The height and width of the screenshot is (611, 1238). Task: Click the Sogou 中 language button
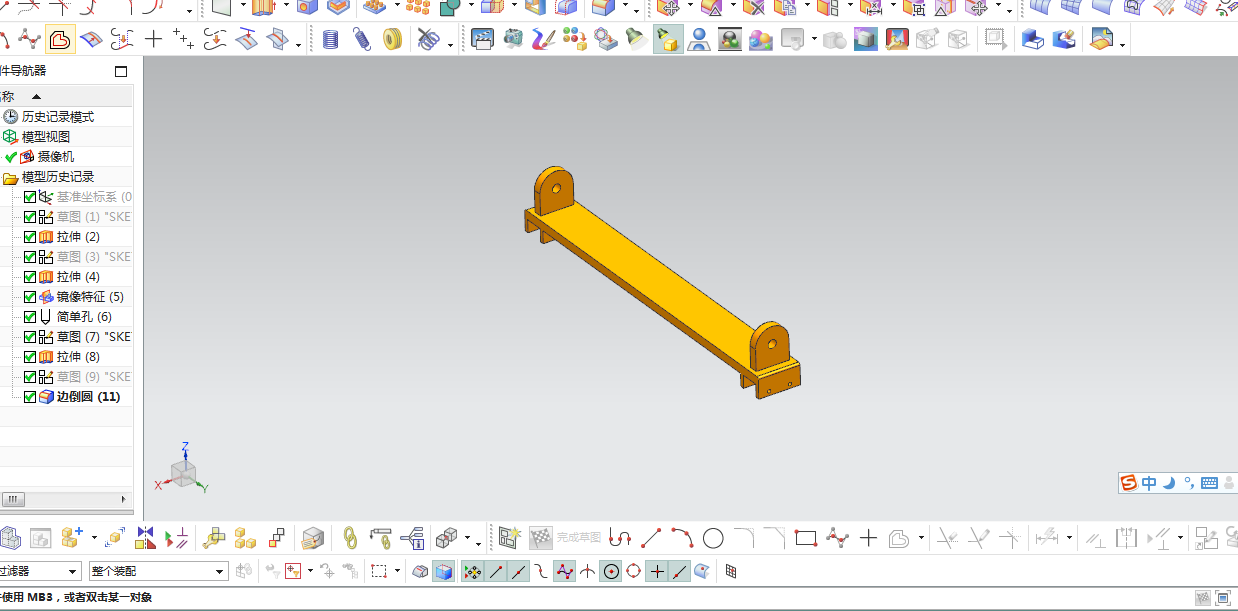(x=1149, y=483)
